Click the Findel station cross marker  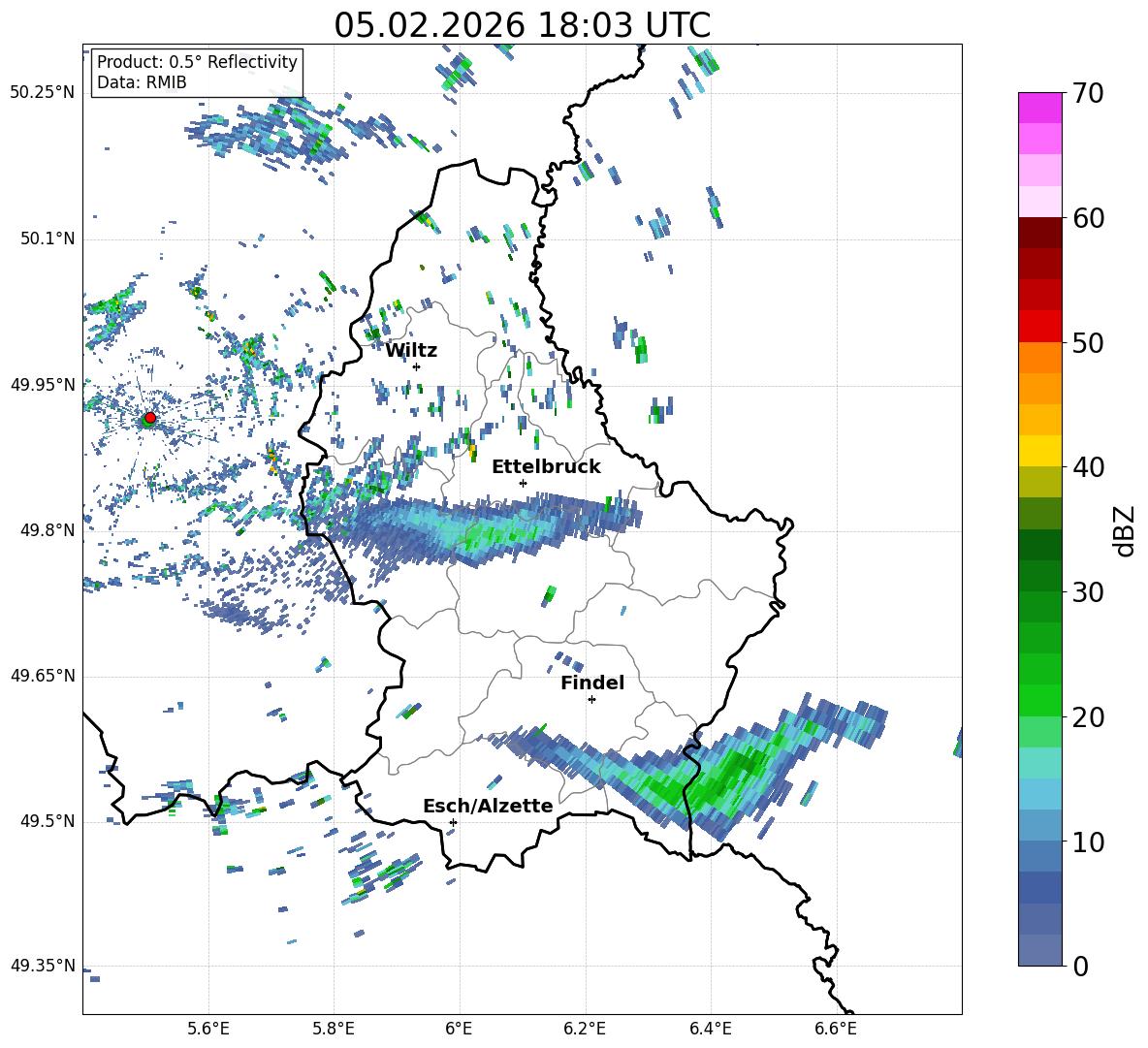point(591,700)
